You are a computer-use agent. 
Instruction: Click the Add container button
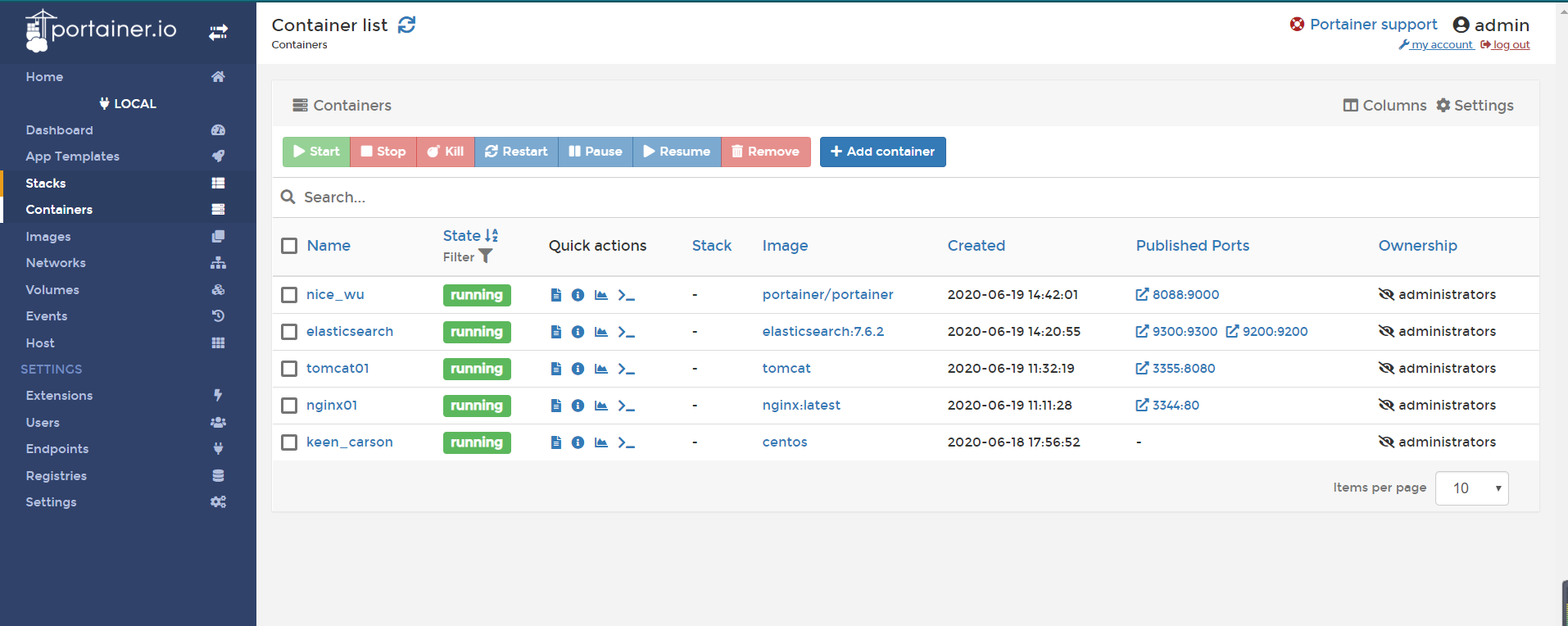click(x=882, y=152)
